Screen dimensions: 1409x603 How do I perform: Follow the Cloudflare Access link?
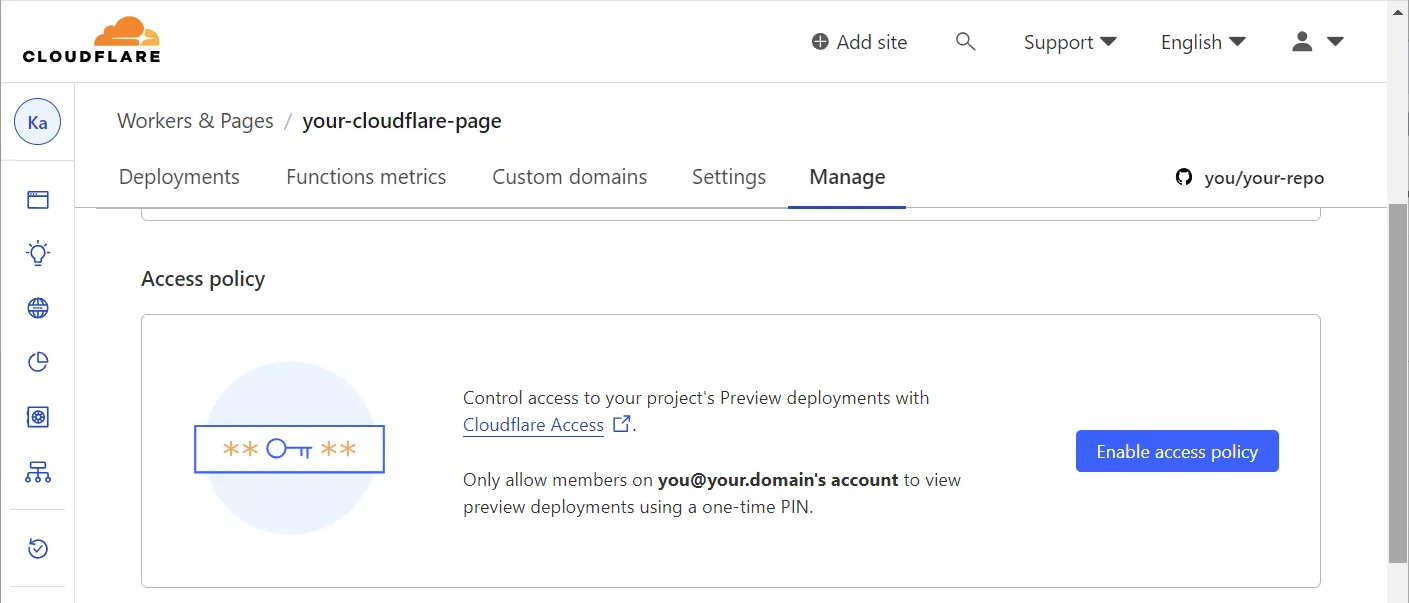(x=534, y=425)
